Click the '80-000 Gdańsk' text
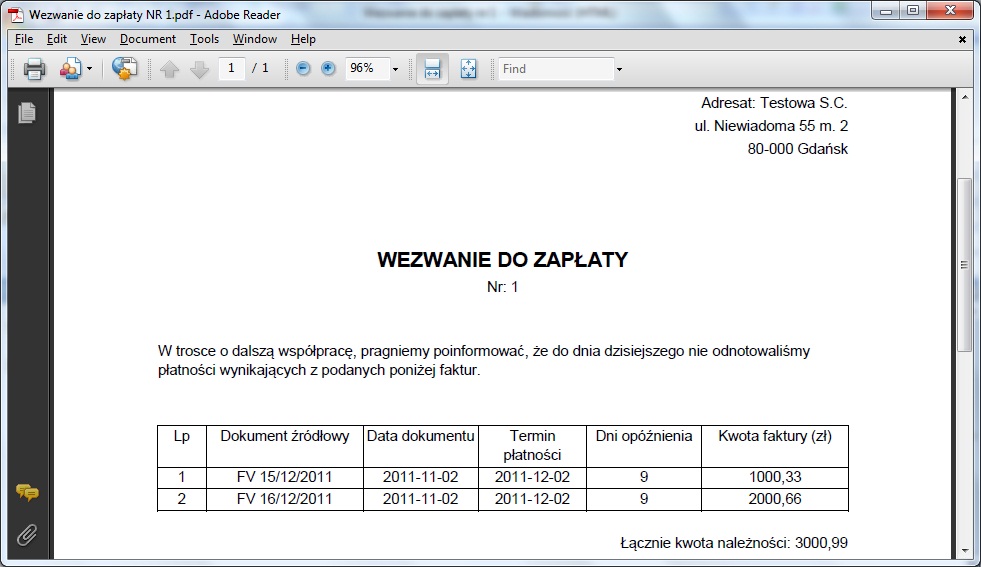Viewport: 981px width, 567px height. point(798,149)
